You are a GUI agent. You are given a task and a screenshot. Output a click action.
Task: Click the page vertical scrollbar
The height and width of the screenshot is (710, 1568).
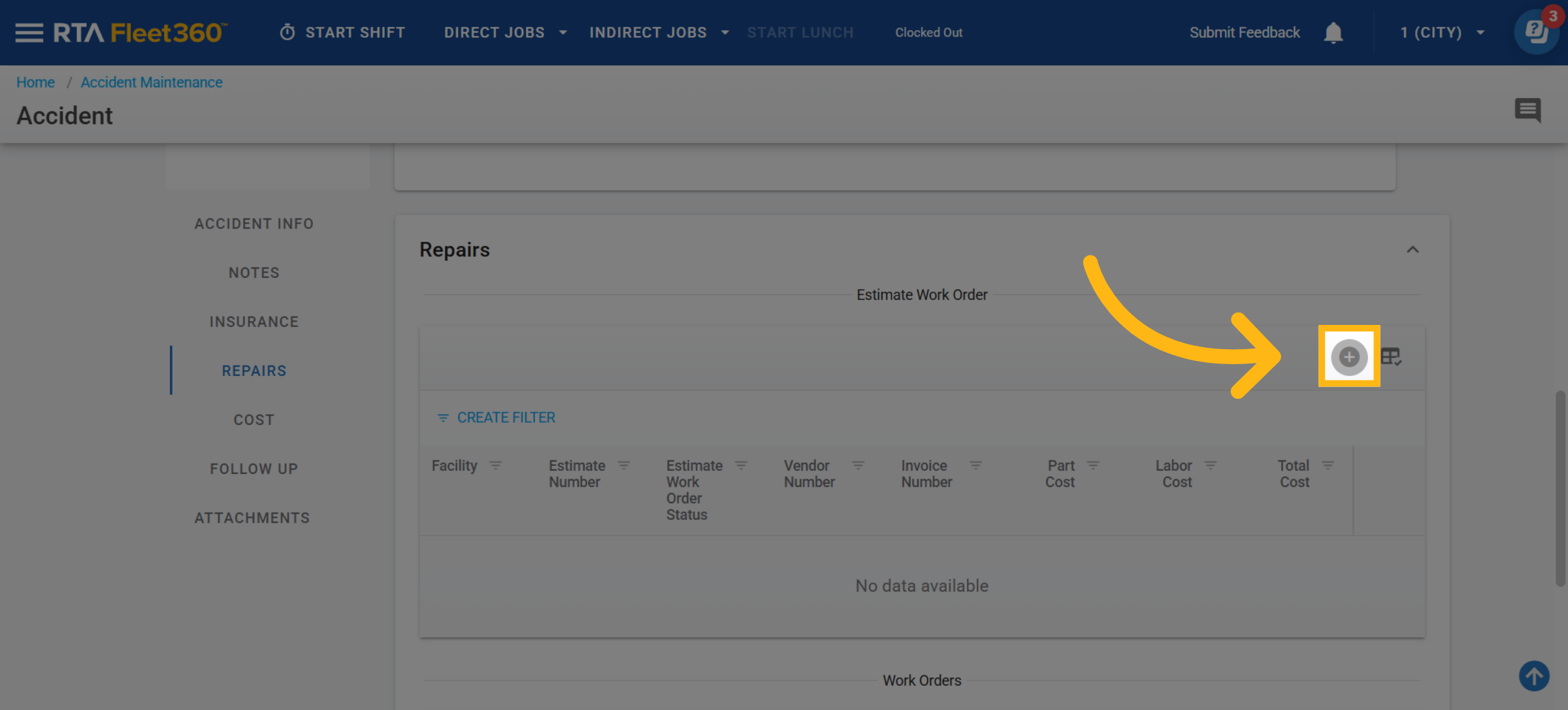pyautogui.click(x=1560, y=489)
